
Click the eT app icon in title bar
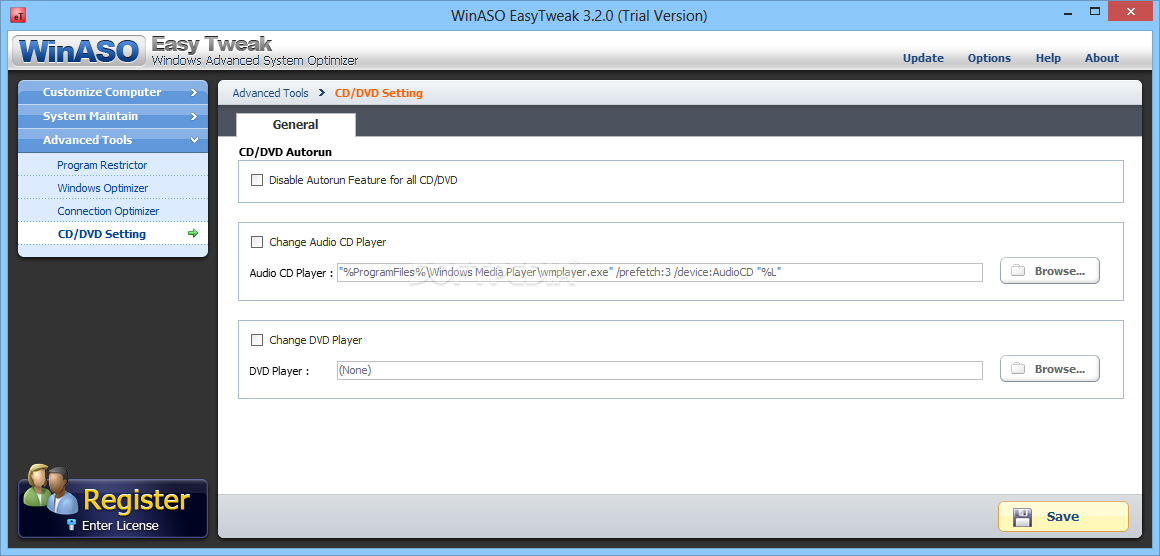[19, 15]
